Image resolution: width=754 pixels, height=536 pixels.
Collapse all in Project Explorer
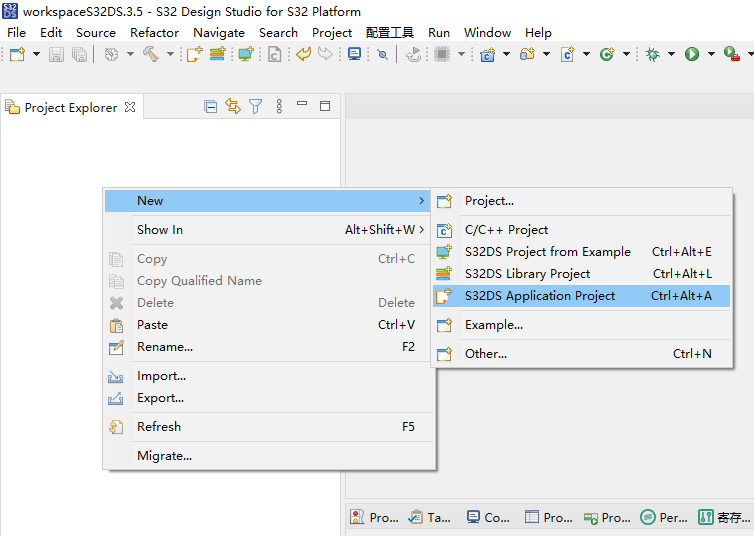coord(210,106)
